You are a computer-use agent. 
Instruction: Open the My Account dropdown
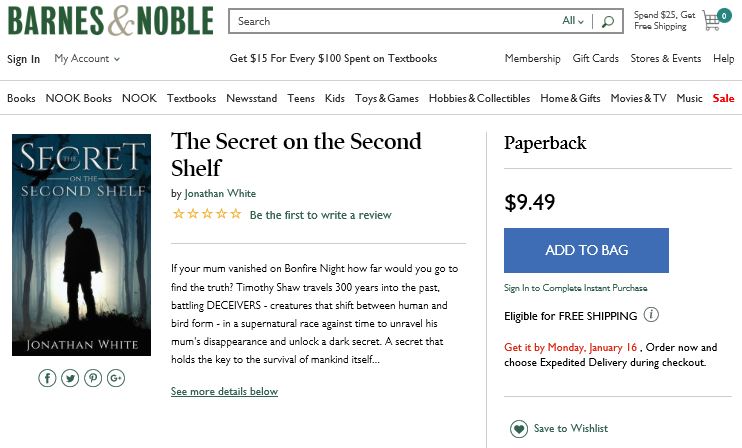click(x=87, y=59)
